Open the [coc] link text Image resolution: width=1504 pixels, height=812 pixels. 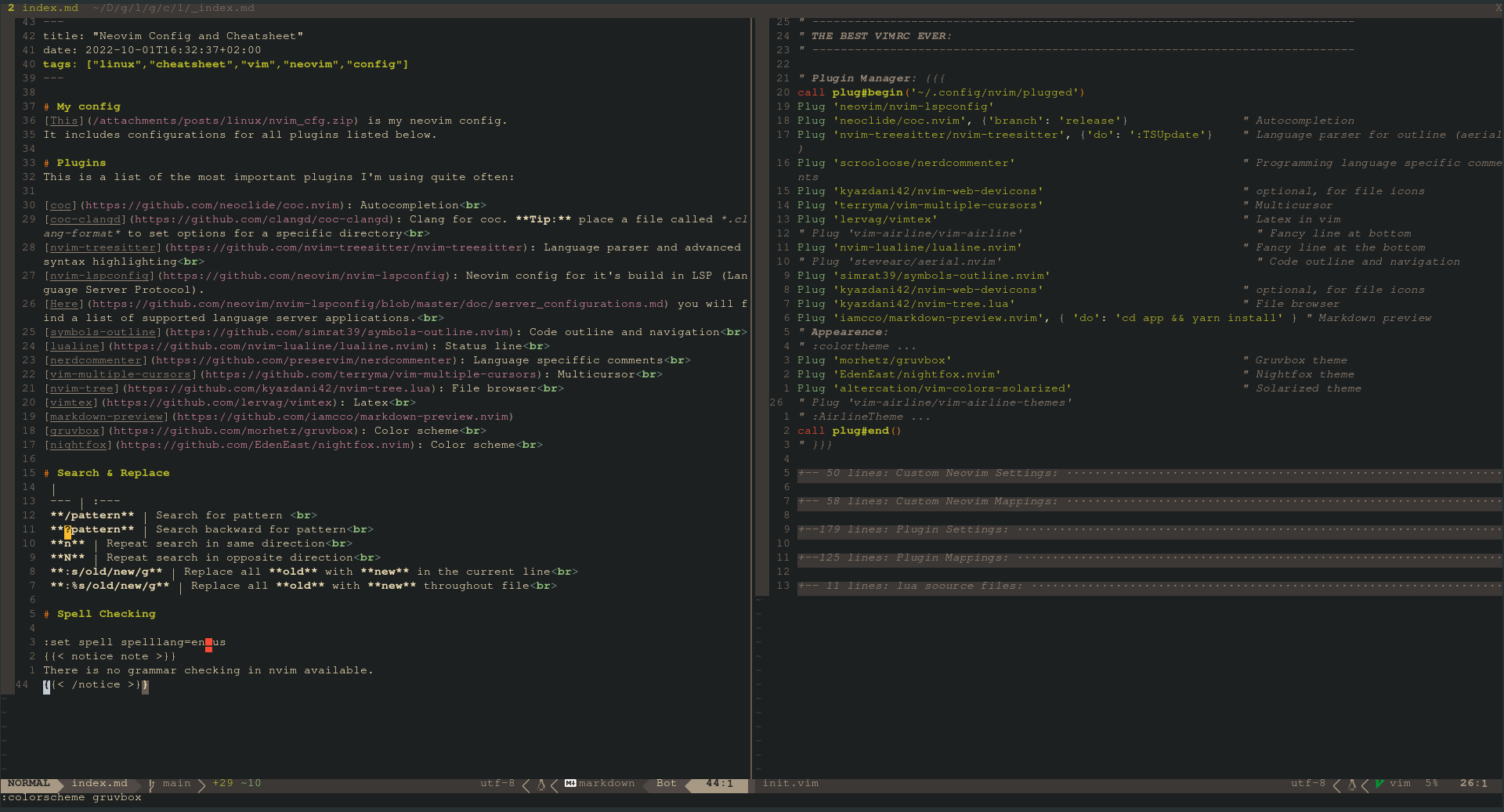[x=60, y=205]
